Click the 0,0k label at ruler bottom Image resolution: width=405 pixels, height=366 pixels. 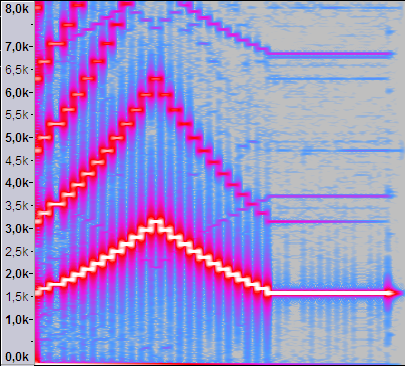(17, 357)
